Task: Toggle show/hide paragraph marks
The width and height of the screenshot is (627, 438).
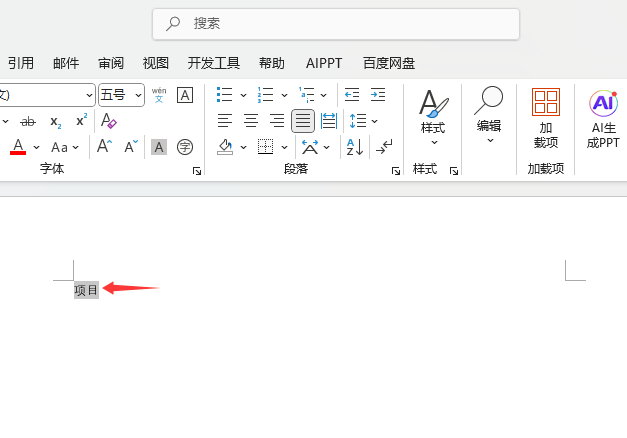Action: click(x=384, y=147)
